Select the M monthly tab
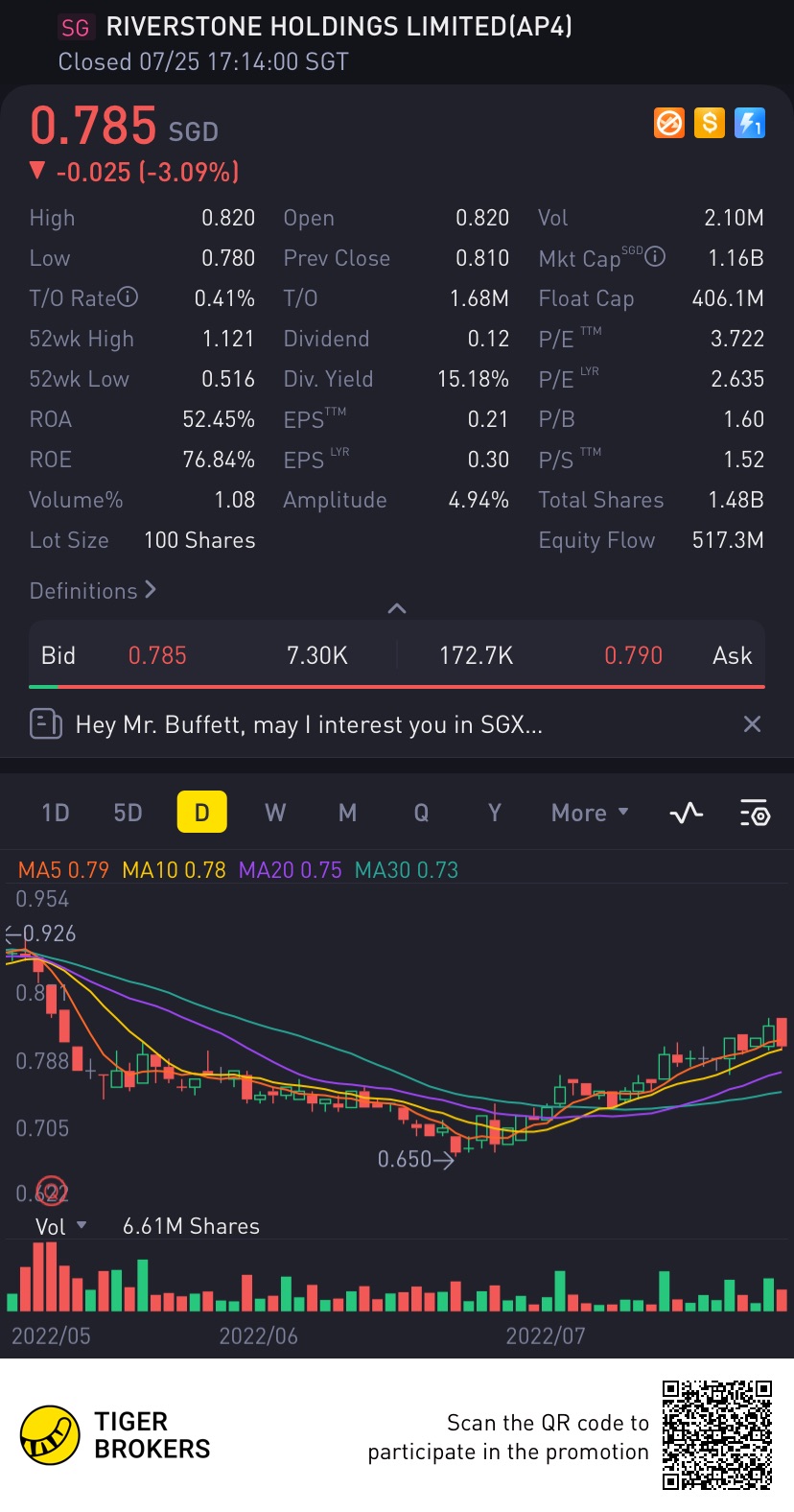794x1512 pixels. tap(347, 813)
